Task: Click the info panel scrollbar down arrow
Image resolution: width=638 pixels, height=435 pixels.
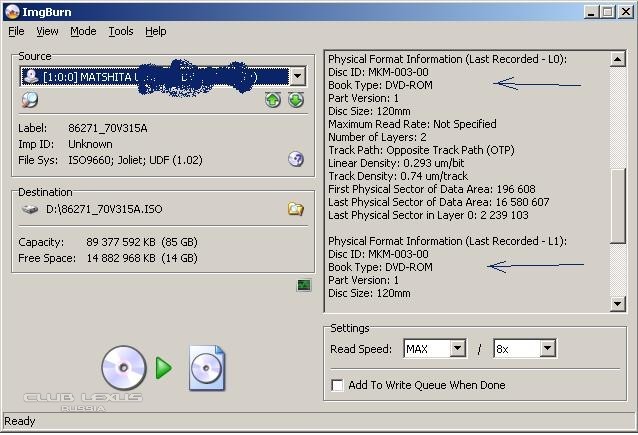Action: [618, 302]
